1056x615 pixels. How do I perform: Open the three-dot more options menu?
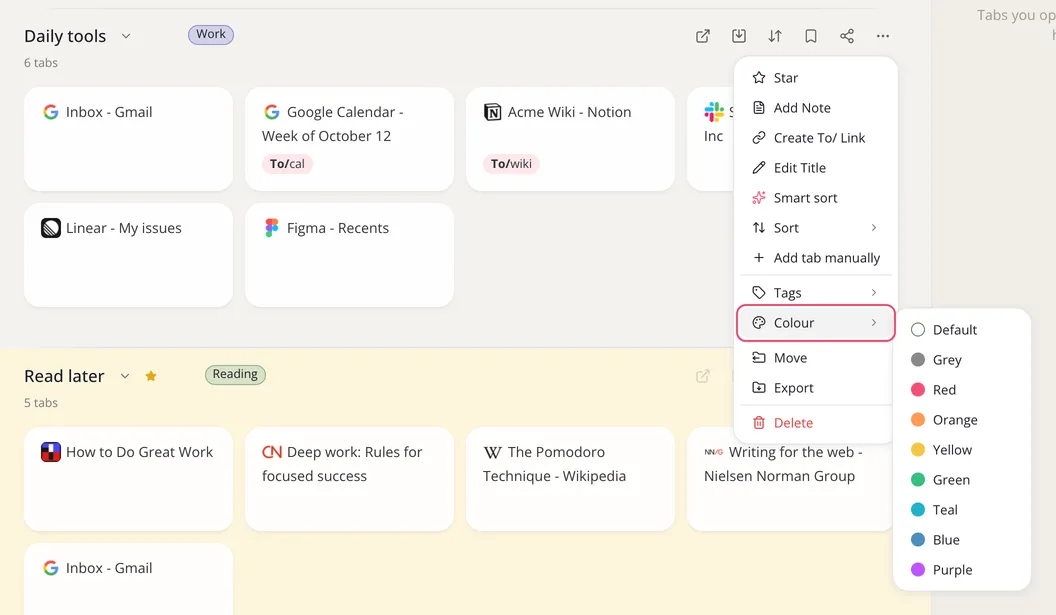coord(883,36)
